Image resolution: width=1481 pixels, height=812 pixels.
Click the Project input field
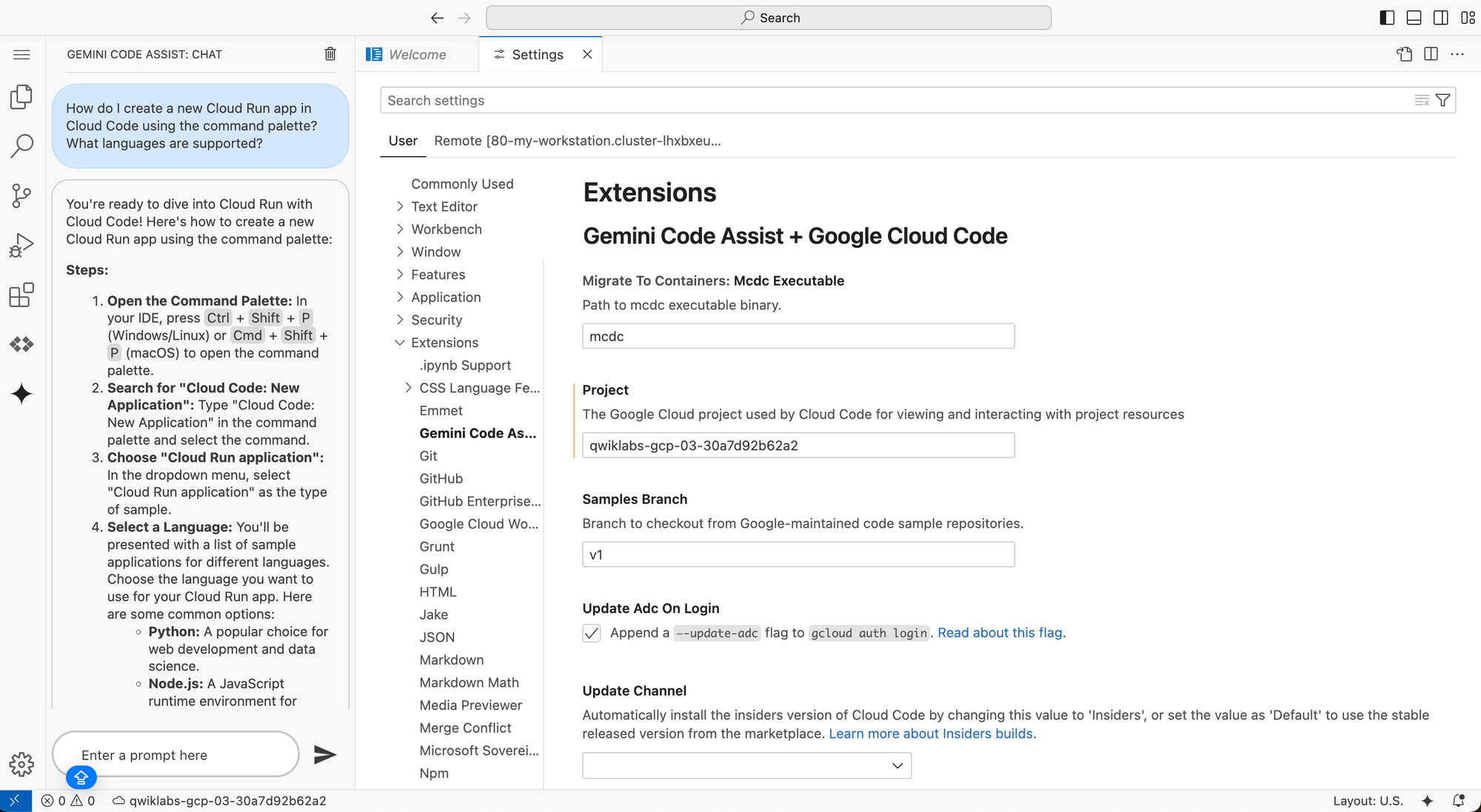[798, 446]
